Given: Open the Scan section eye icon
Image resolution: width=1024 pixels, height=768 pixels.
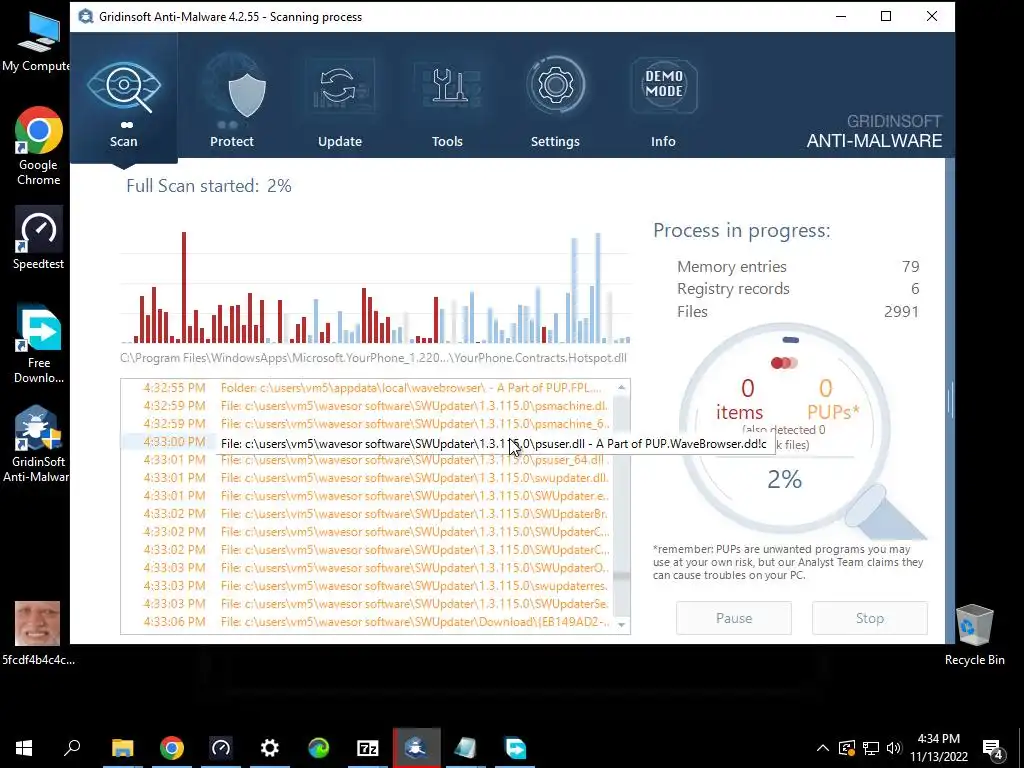Looking at the screenshot, I should coord(124,86).
